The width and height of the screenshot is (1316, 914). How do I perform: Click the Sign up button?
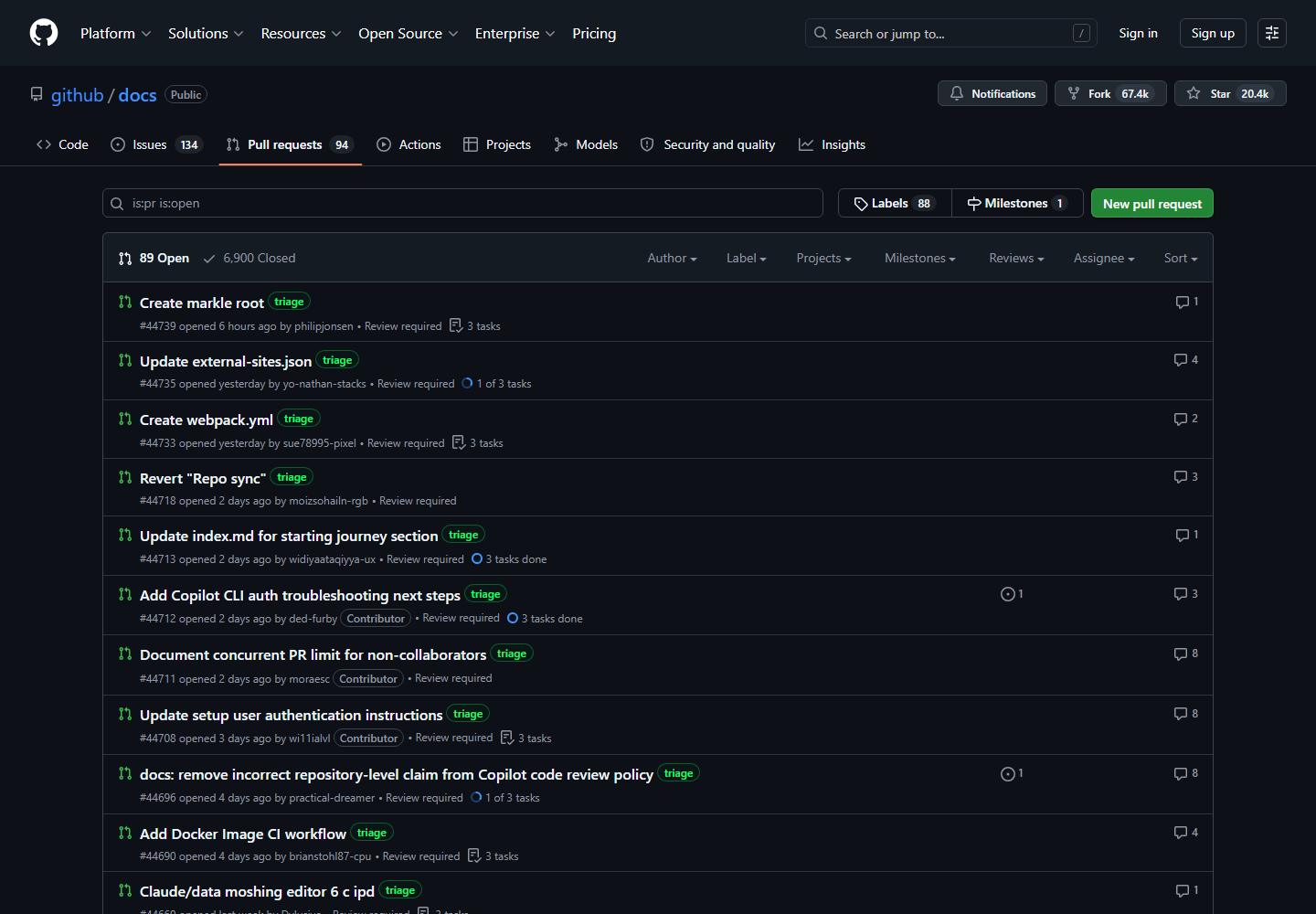click(1213, 33)
